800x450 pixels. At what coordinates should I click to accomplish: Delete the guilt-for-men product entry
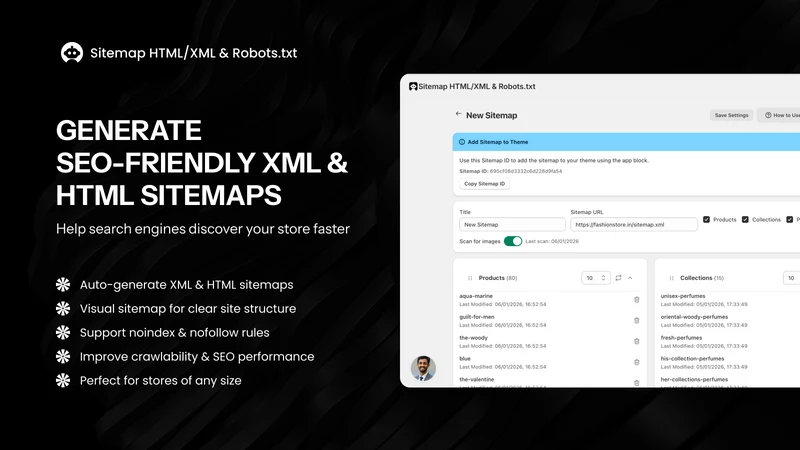click(x=636, y=321)
